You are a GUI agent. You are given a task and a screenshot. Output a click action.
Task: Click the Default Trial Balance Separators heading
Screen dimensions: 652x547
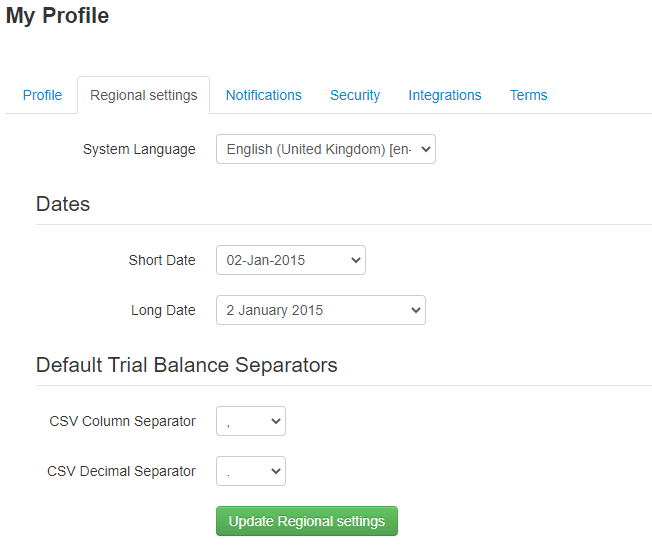tap(186, 365)
